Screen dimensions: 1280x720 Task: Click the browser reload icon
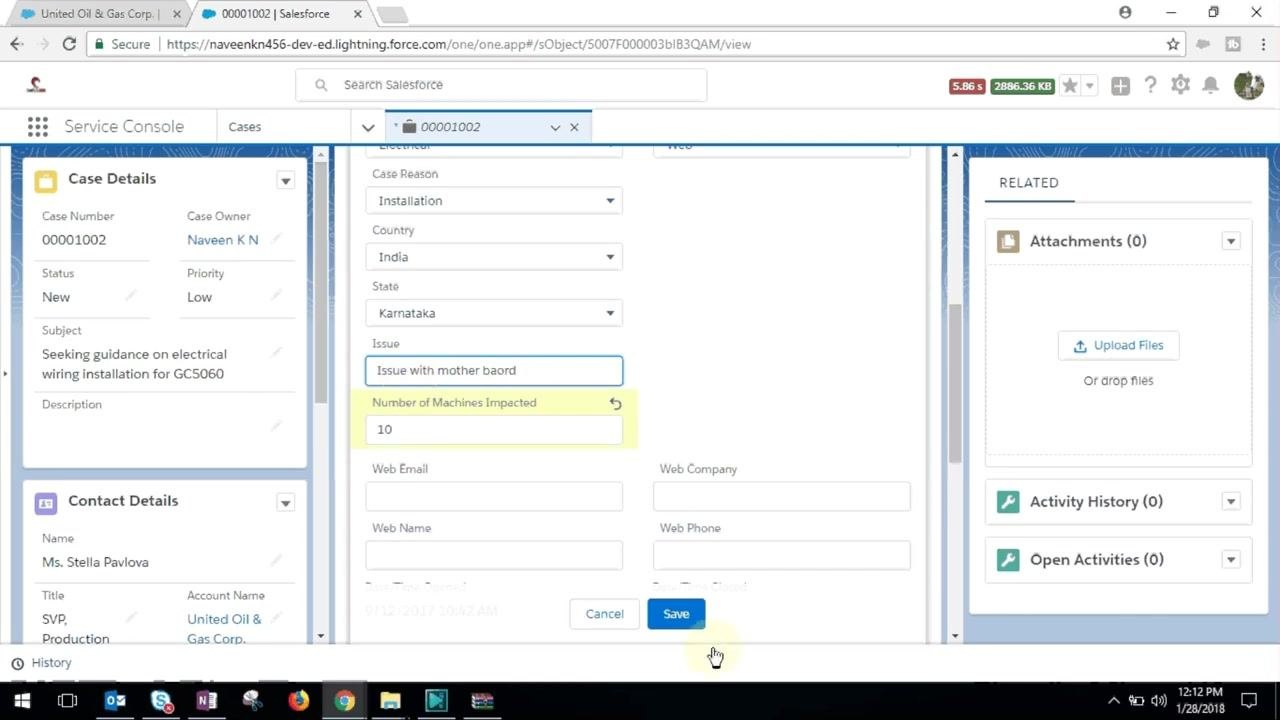[69, 44]
